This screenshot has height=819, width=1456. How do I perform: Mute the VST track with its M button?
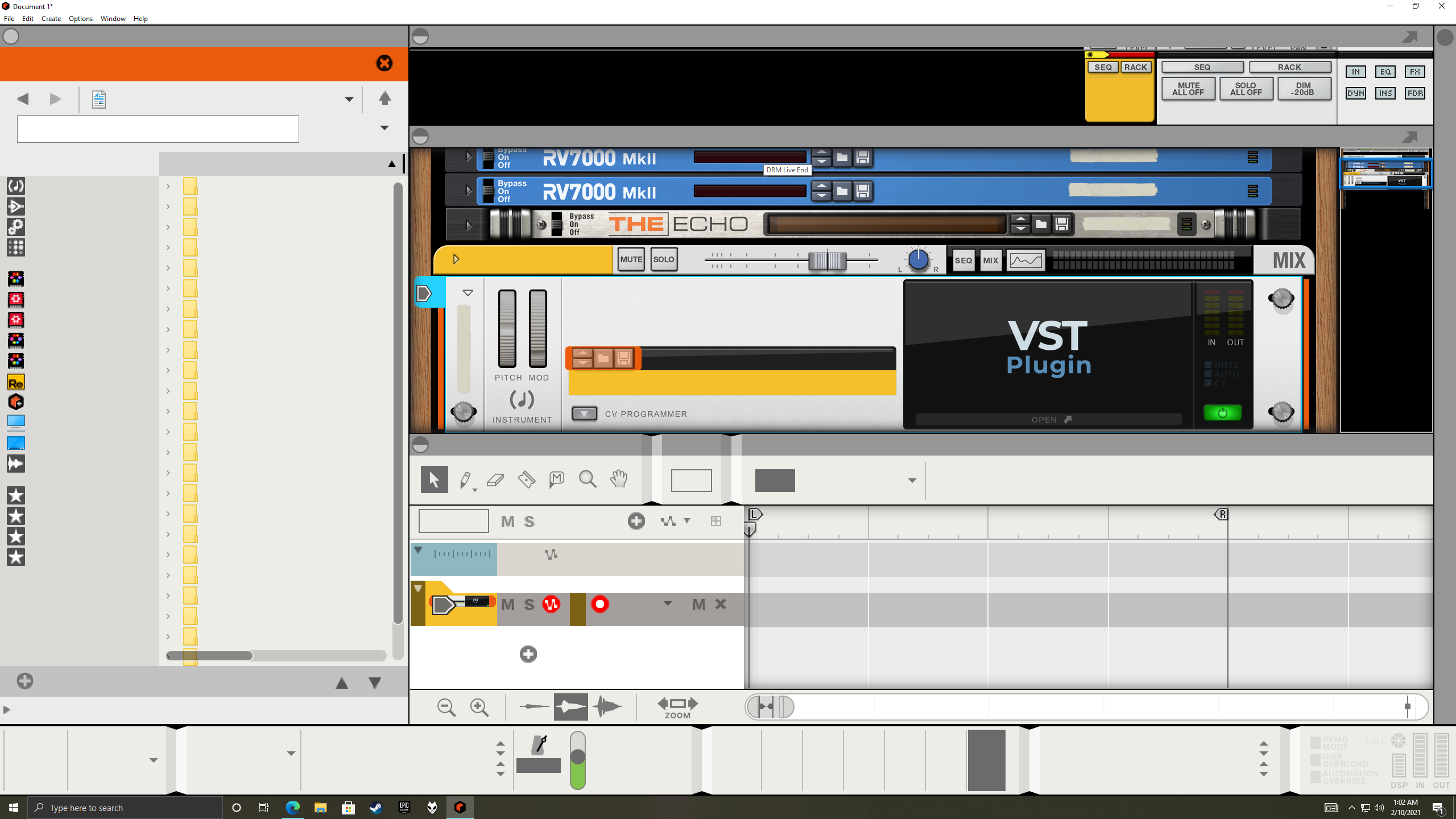[508, 605]
